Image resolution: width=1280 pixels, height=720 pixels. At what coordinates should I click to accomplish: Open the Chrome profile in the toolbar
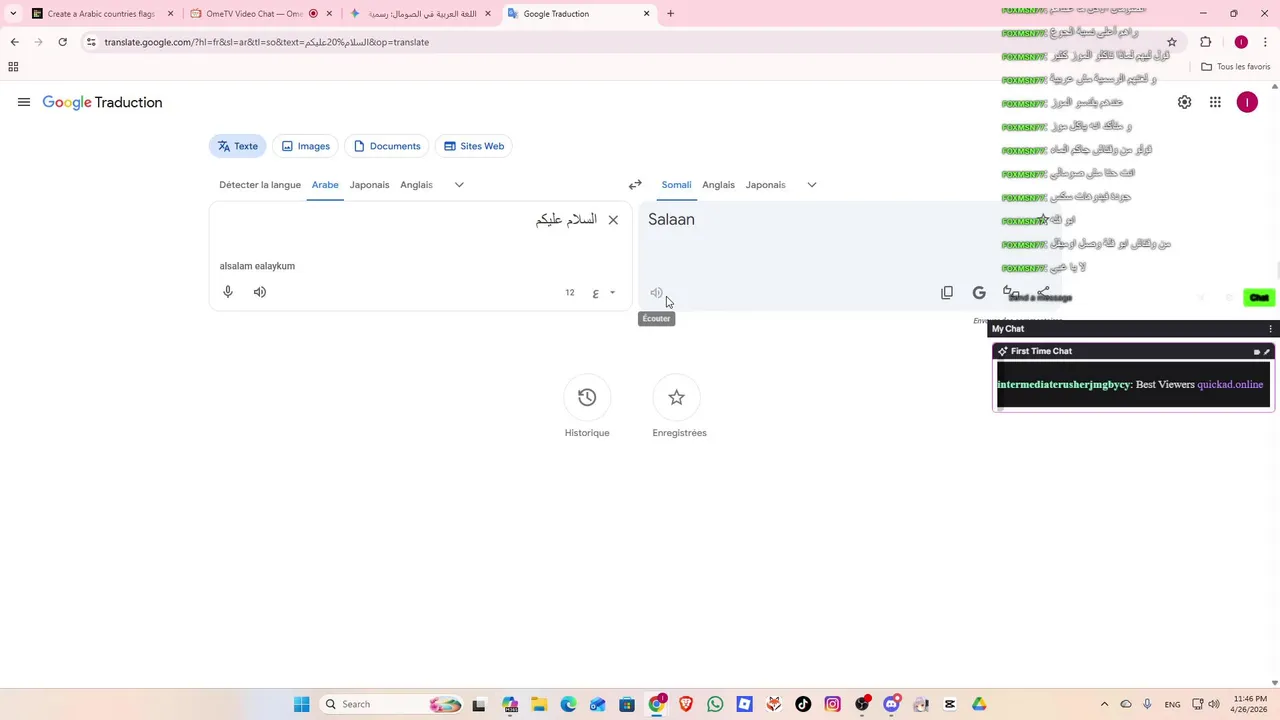click(x=1241, y=42)
